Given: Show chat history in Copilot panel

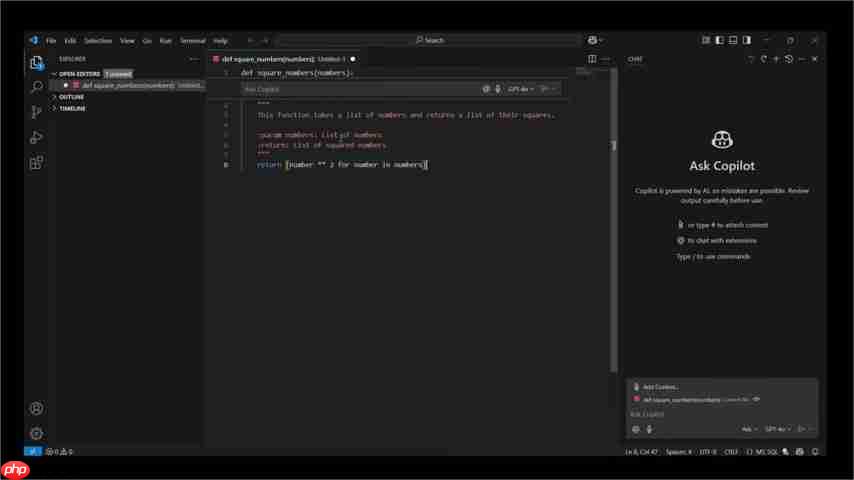Looking at the screenshot, I should click(x=789, y=59).
